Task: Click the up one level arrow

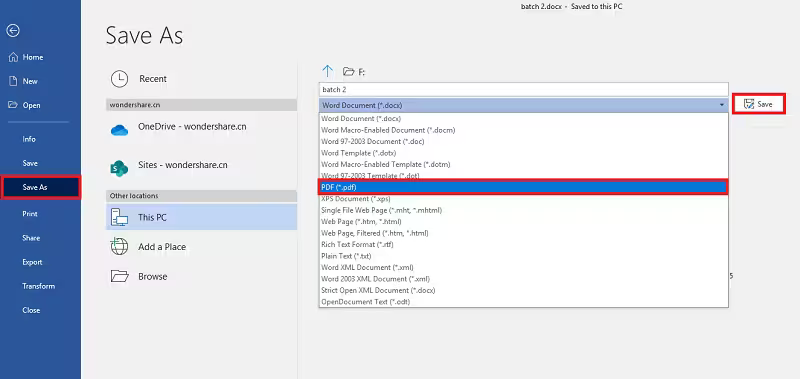Action: pos(328,71)
